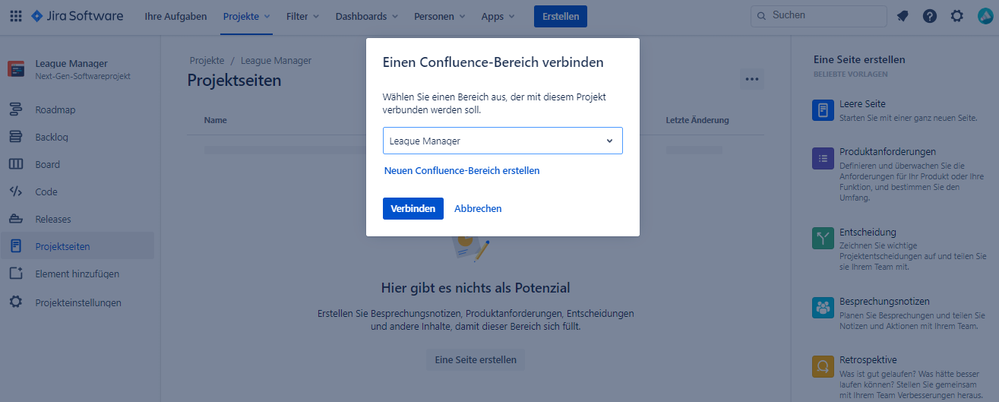The image size is (999, 402).
Task: Click the Retrospektive template icon
Action: [823, 366]
